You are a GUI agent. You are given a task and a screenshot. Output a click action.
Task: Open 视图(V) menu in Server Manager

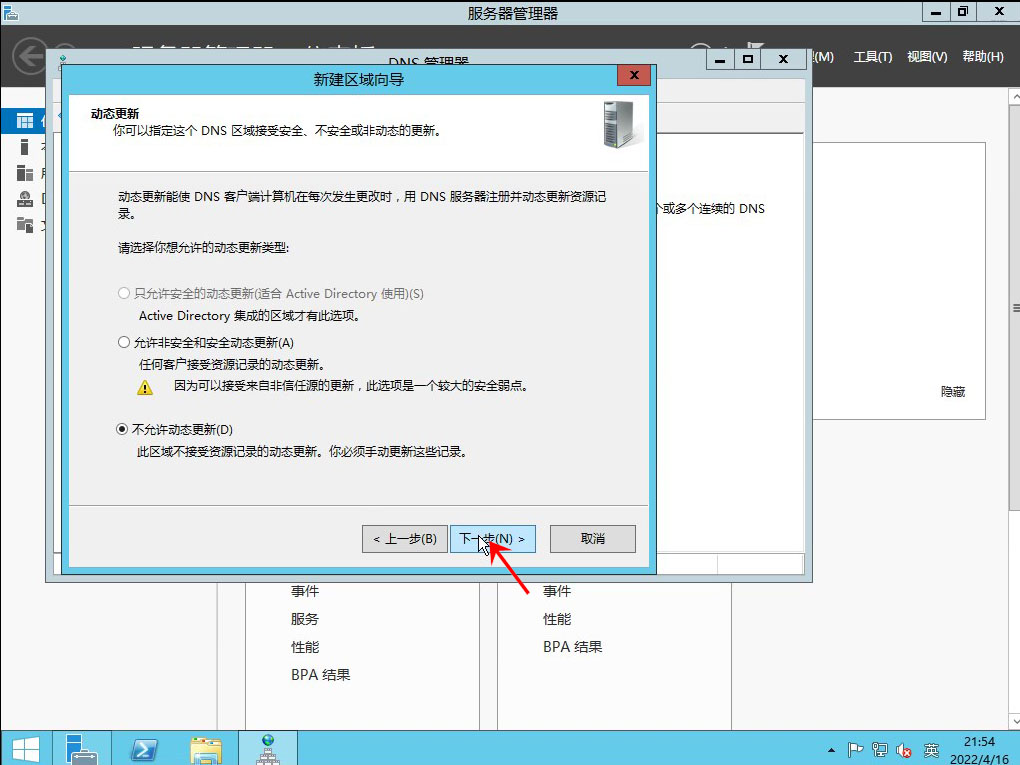927,57
